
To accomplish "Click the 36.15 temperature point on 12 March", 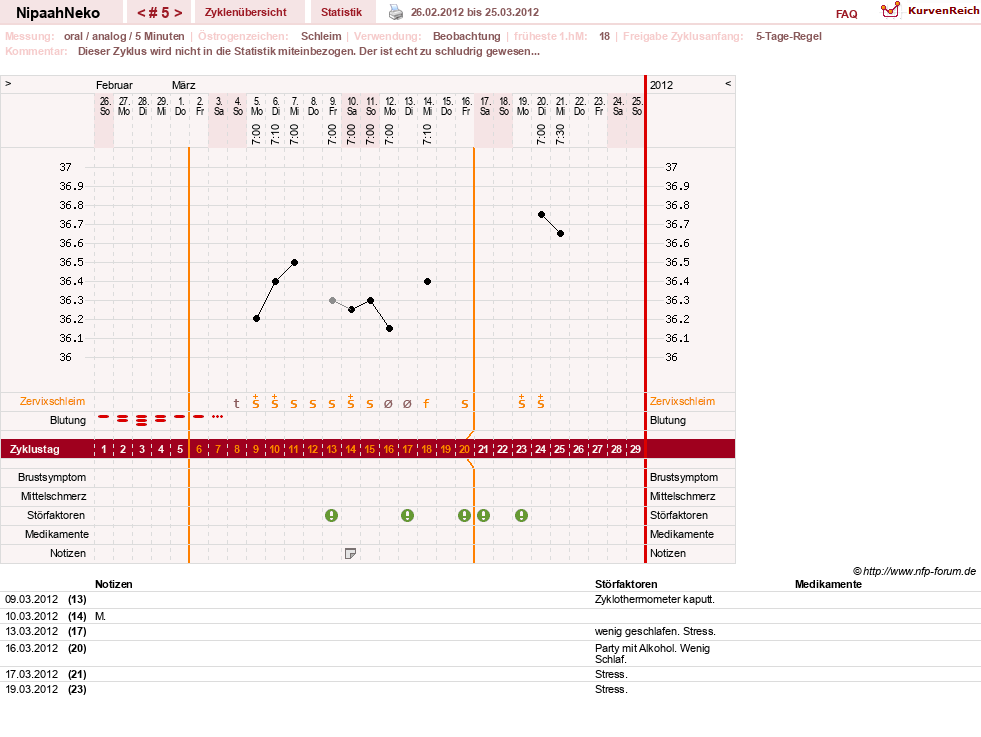I will (x=389, y=328).
